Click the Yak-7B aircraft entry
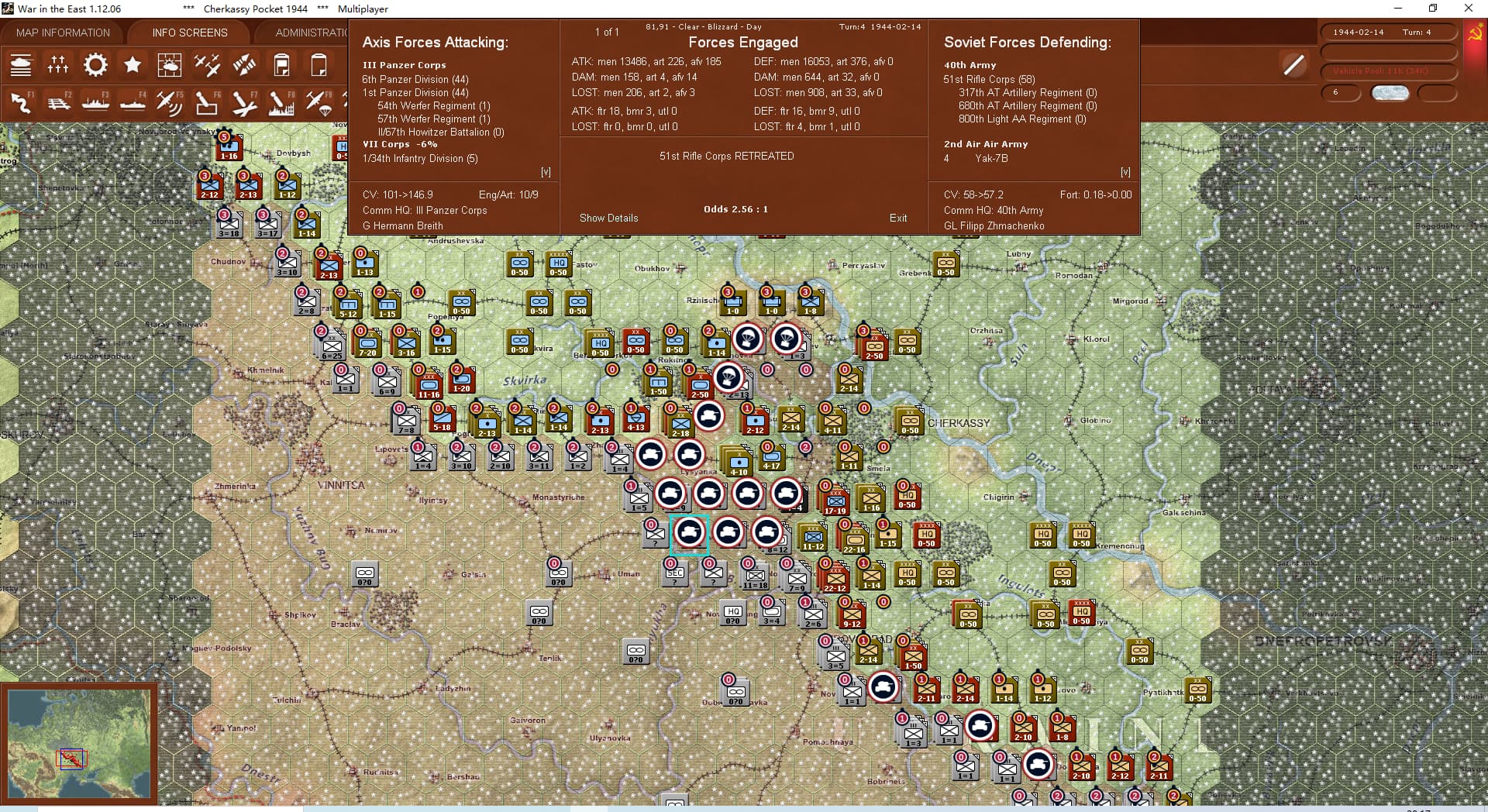The image size is (1488, 812). (991, 158)
